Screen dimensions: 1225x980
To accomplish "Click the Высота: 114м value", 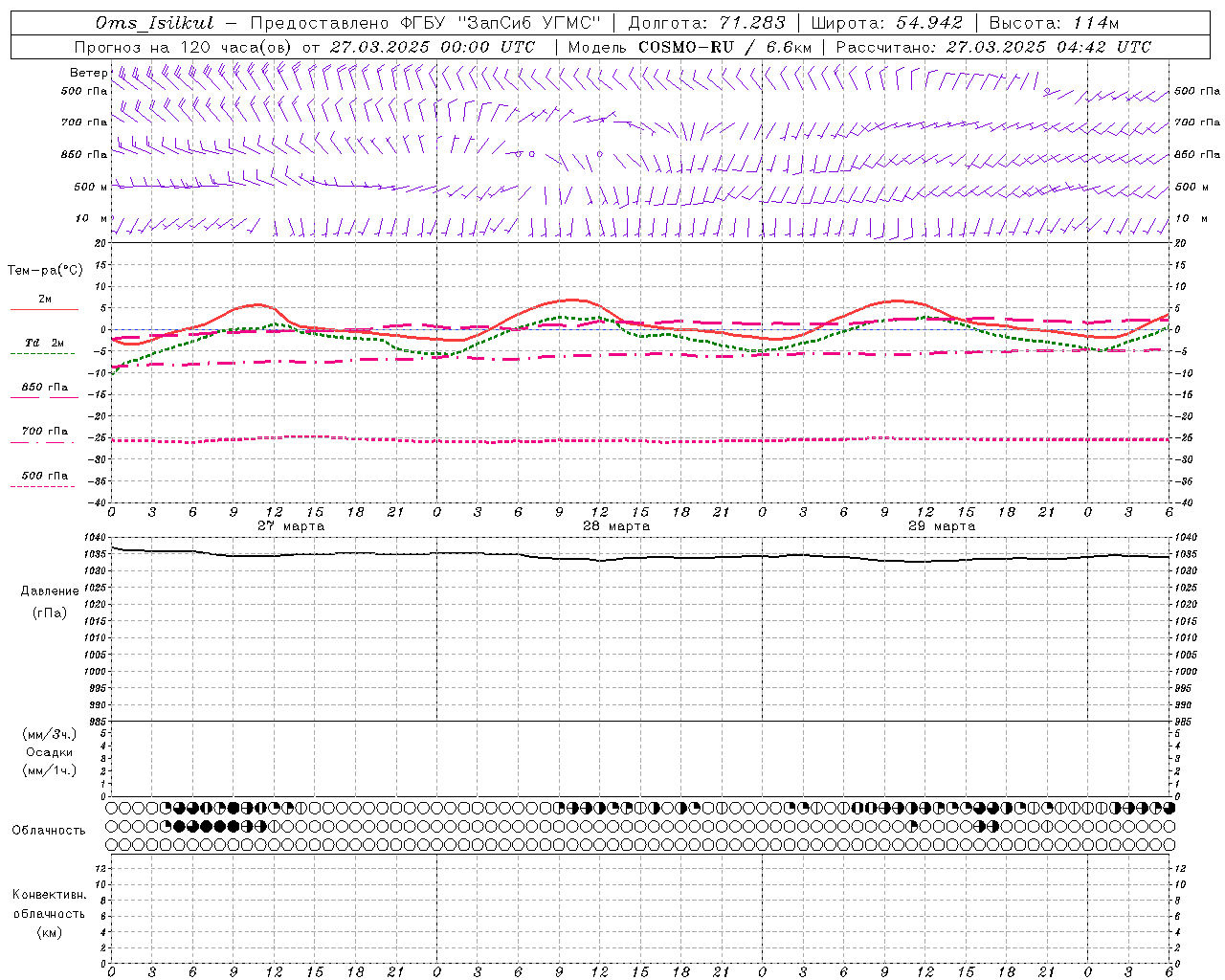I will pos(1054,23).
